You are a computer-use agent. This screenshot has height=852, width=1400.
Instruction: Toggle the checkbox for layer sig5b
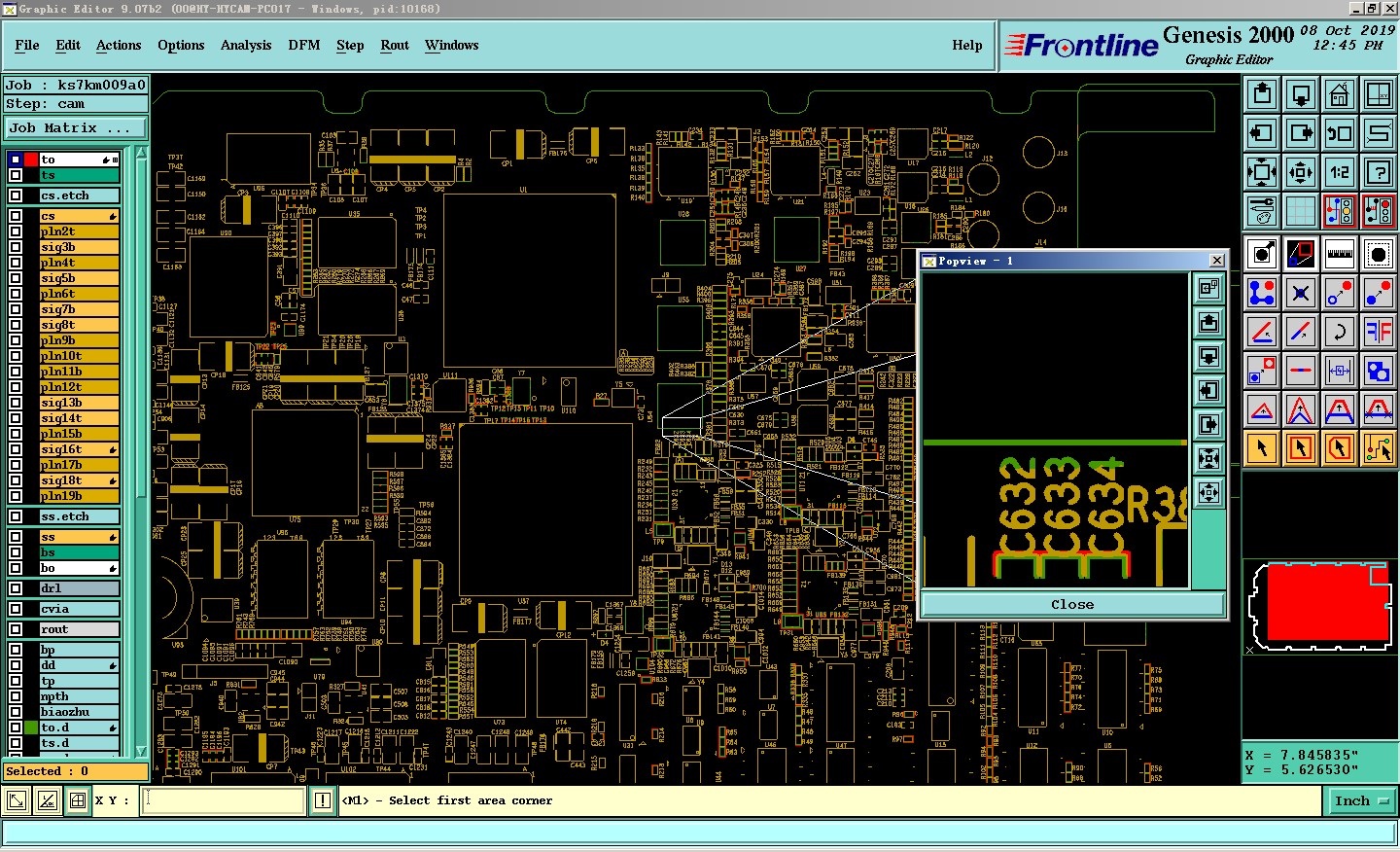coord(16,278)
